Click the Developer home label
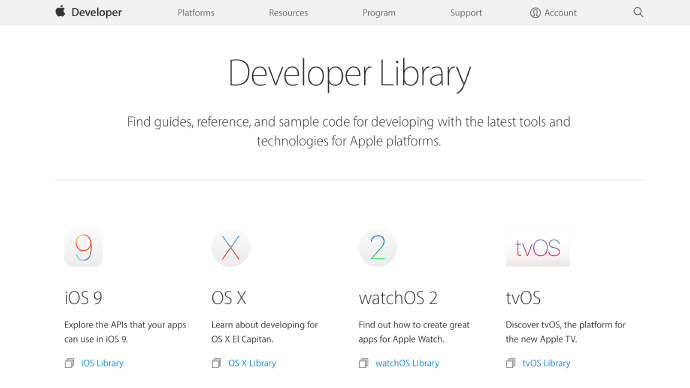Image resolution: width=690 pixels, height=388 pixels. [96, 12]
